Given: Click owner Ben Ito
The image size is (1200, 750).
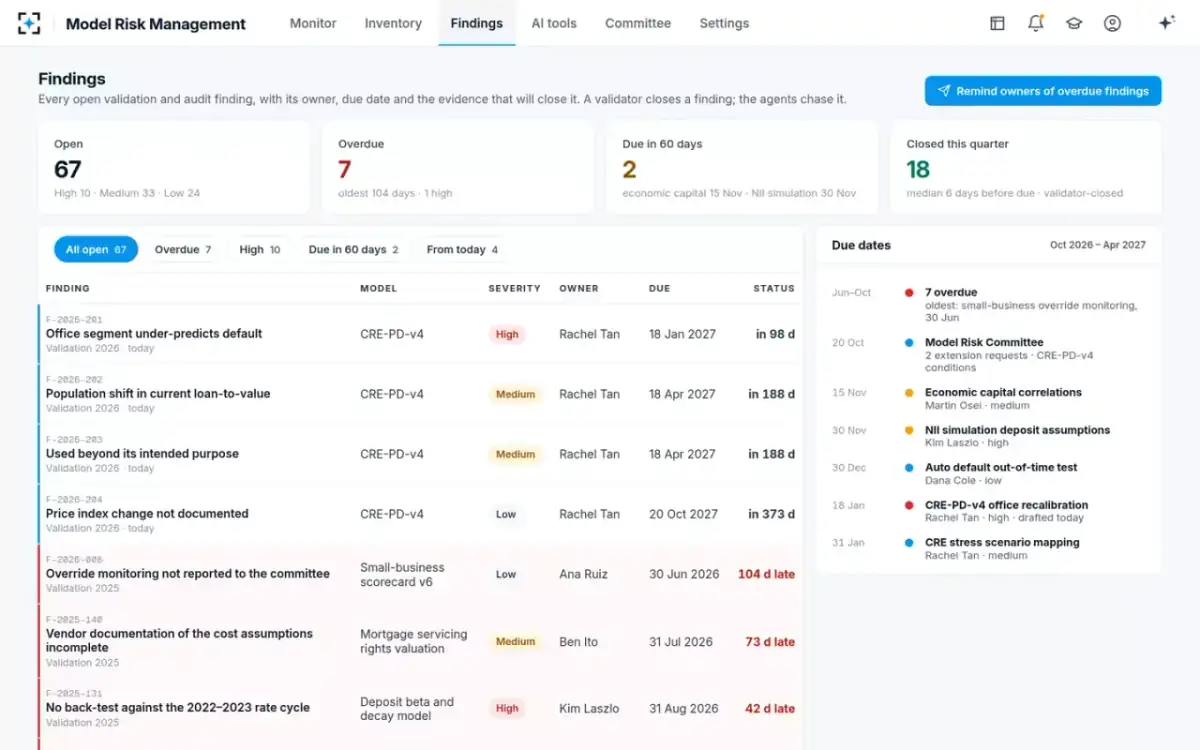Looking at the screenshot, I should click(578, 641).
